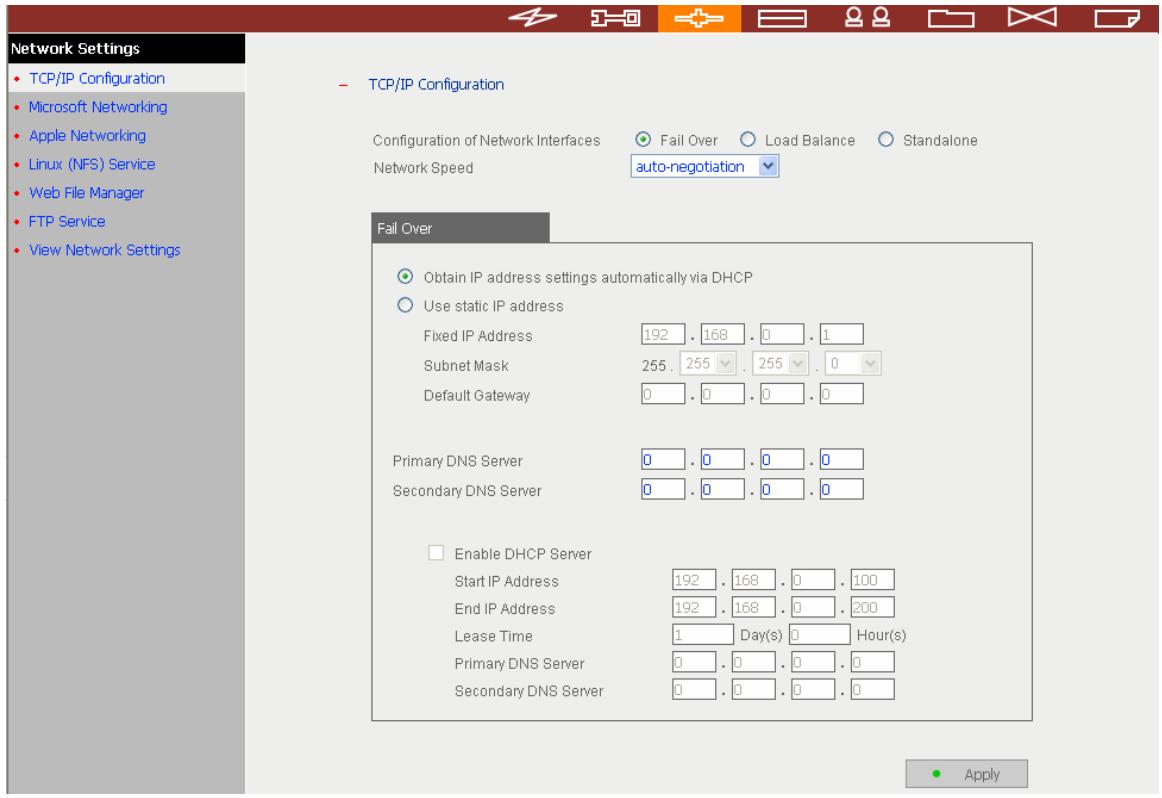The height and width of the screenshot is (798, 1162).
Task: Select Load Balance radio button
Action: pyautogui.click(x=748, y=139)
